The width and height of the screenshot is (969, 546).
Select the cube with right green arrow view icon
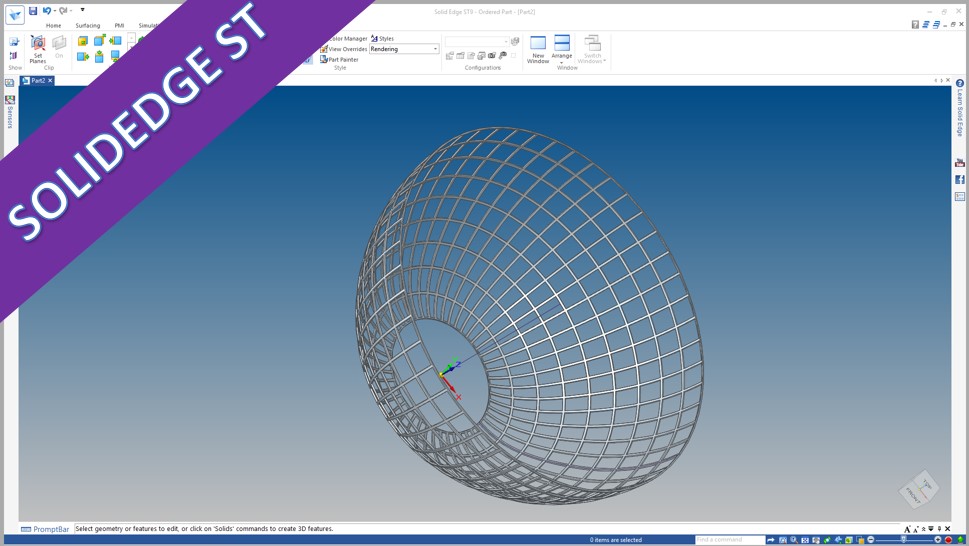coord(83,57)
